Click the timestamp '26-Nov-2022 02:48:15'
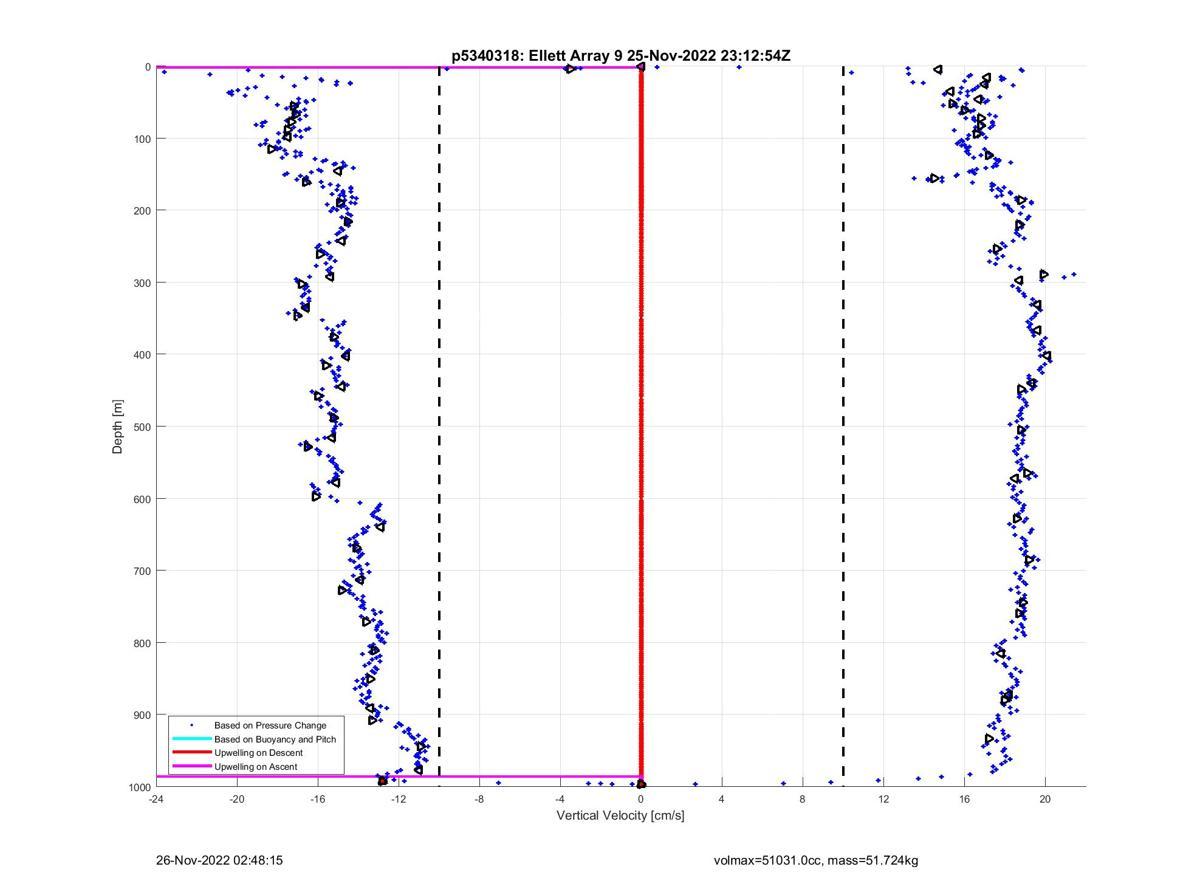Image resolution: width=1200 pixels, height=885 pixels. pos(219,860)
